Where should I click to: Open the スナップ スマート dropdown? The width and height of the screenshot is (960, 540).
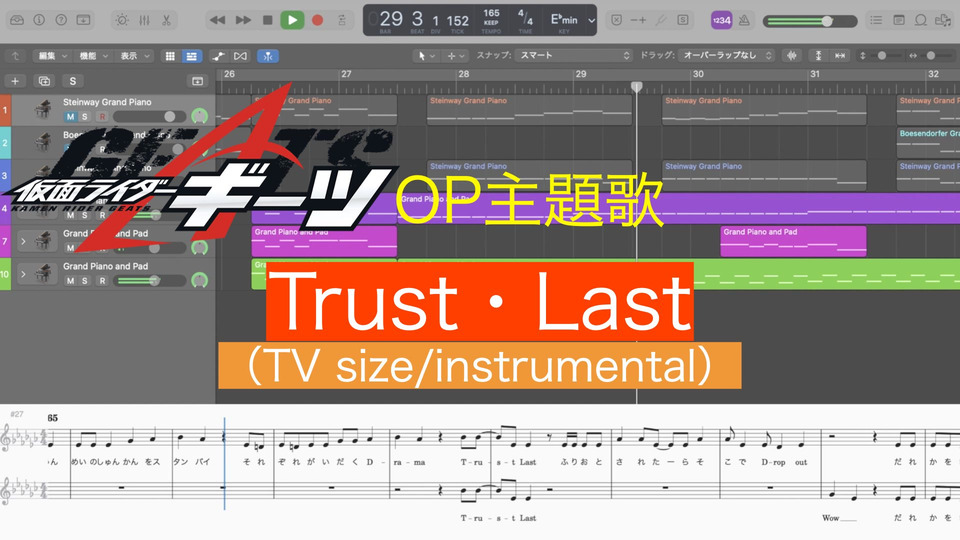[x=573, y=55]
